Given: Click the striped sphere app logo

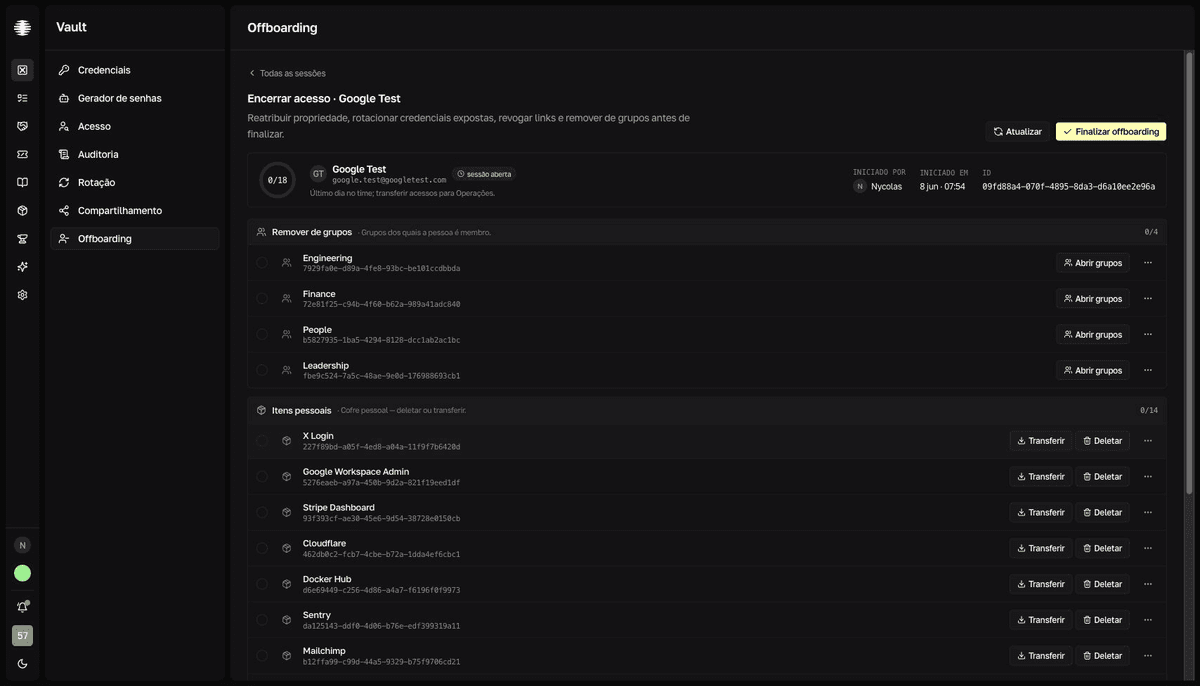Looking at the screenshot, I should coord(22,28).
